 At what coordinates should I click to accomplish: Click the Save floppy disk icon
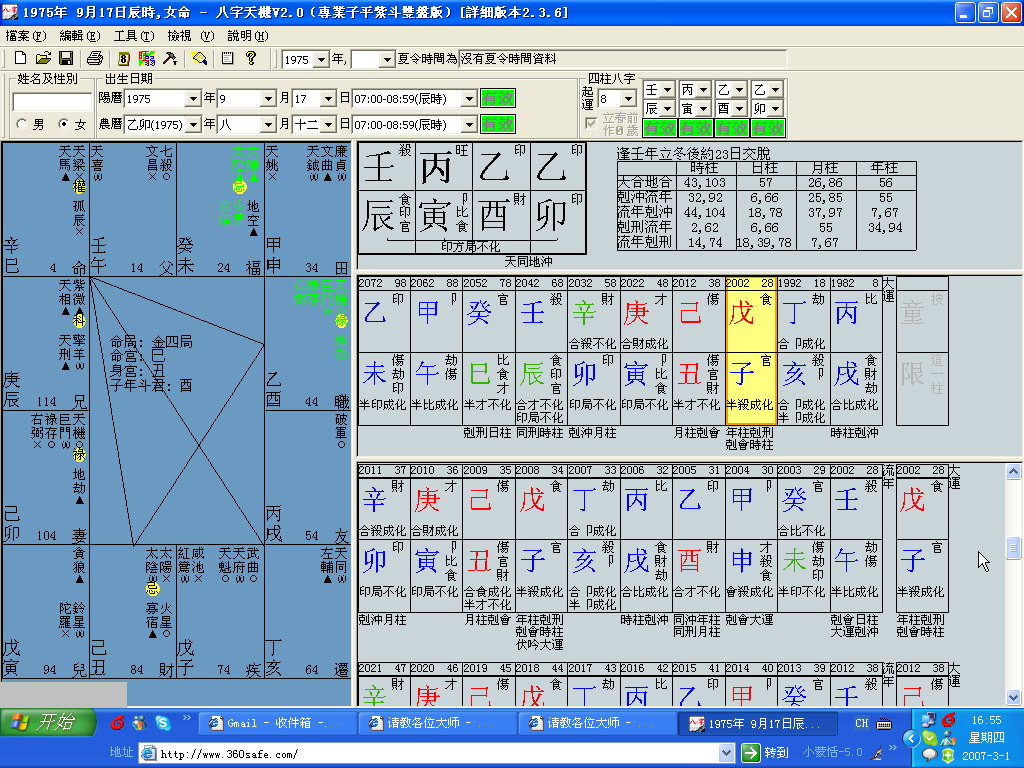(x=65, y=58)
